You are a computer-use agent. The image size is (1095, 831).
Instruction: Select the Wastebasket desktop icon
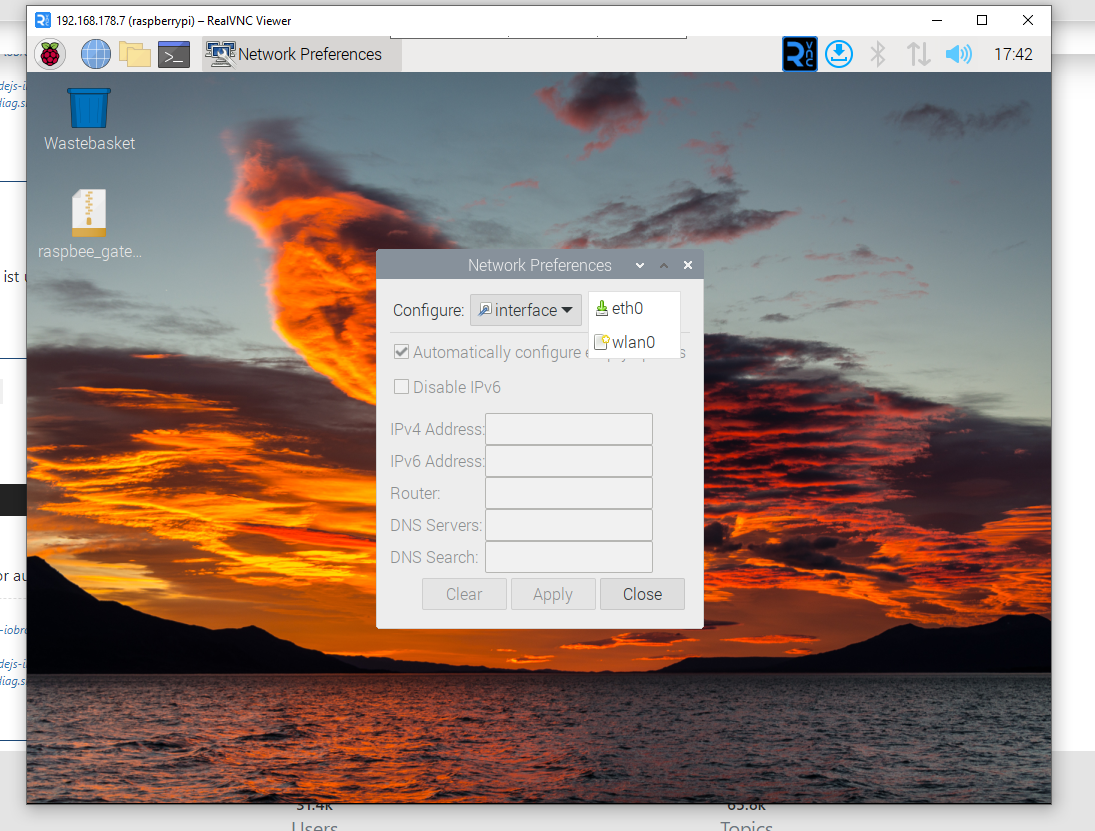coord(89,119)
